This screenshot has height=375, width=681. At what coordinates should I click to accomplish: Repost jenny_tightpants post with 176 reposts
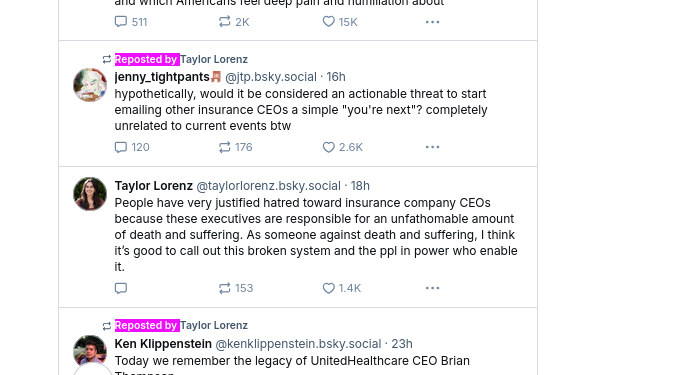tap(235, 147)
